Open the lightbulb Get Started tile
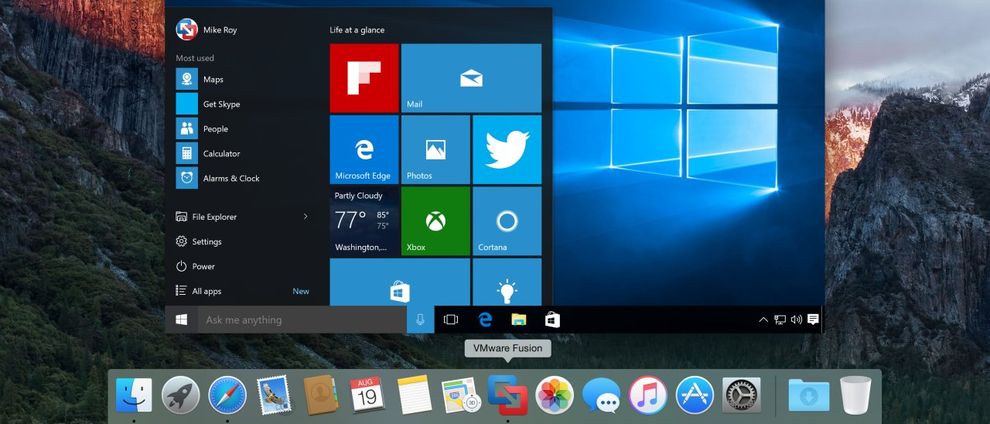990x424 pixels. click(x=507, y=282)
